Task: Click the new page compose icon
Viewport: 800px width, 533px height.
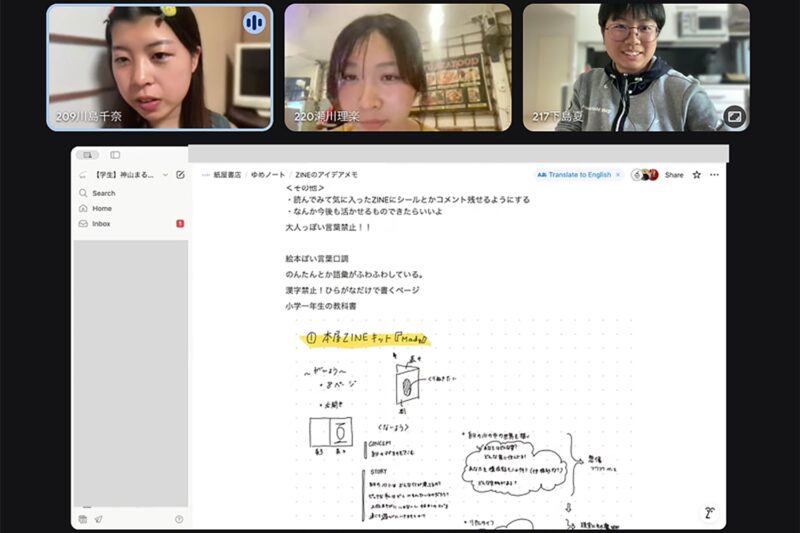Action: pyautogui.click(x=180, y=174)
